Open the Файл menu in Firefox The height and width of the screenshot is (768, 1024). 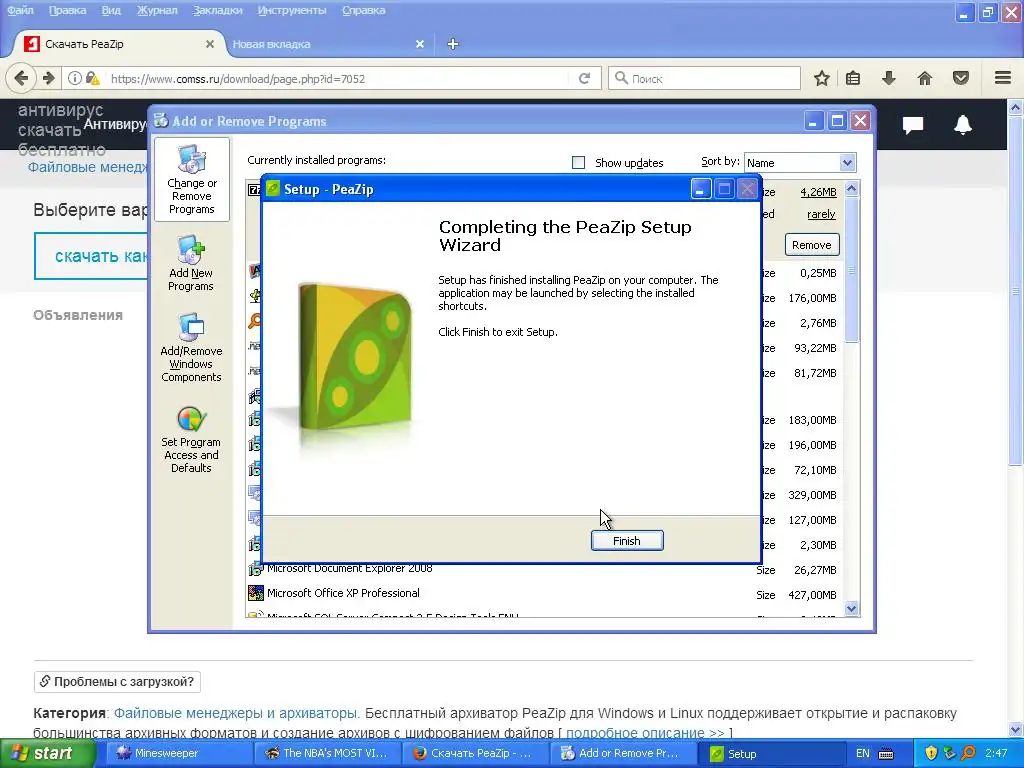[x=20, y=10]
